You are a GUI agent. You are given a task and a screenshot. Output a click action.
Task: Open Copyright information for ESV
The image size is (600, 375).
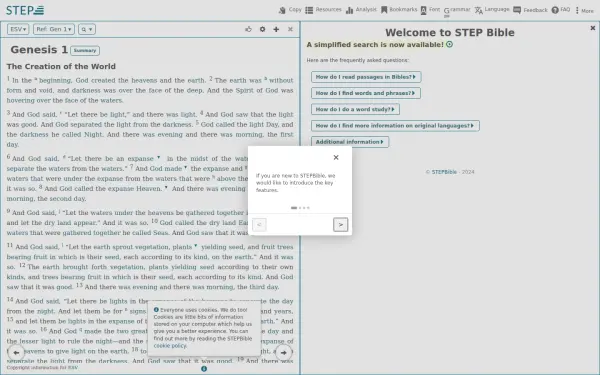(x=42, y=367)
